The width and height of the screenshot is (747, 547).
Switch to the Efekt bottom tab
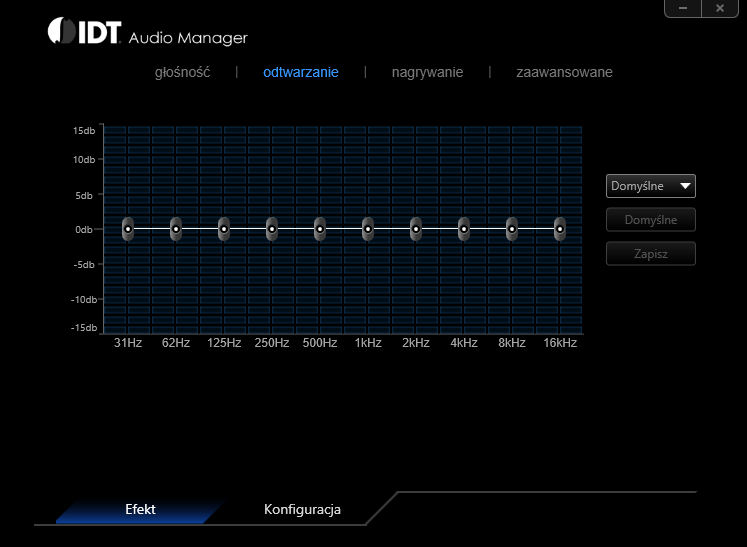pos(140,509)
